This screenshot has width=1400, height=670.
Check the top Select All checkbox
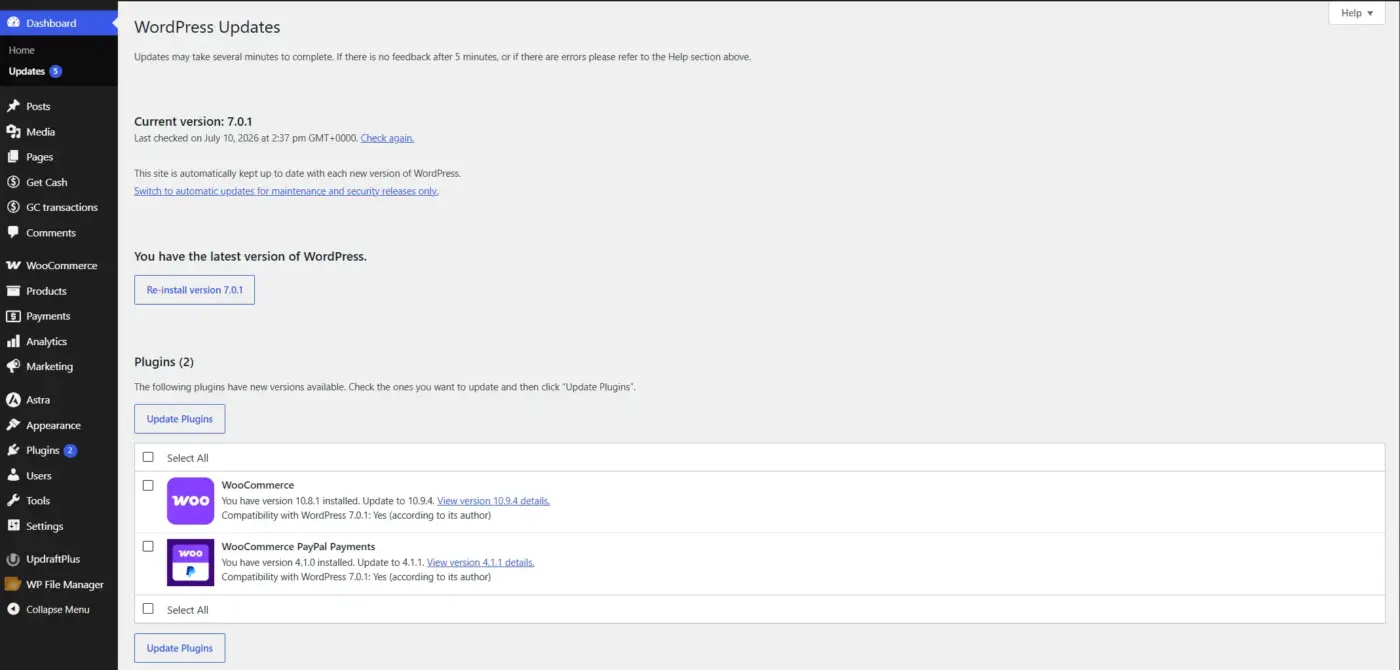coord(148,457)
